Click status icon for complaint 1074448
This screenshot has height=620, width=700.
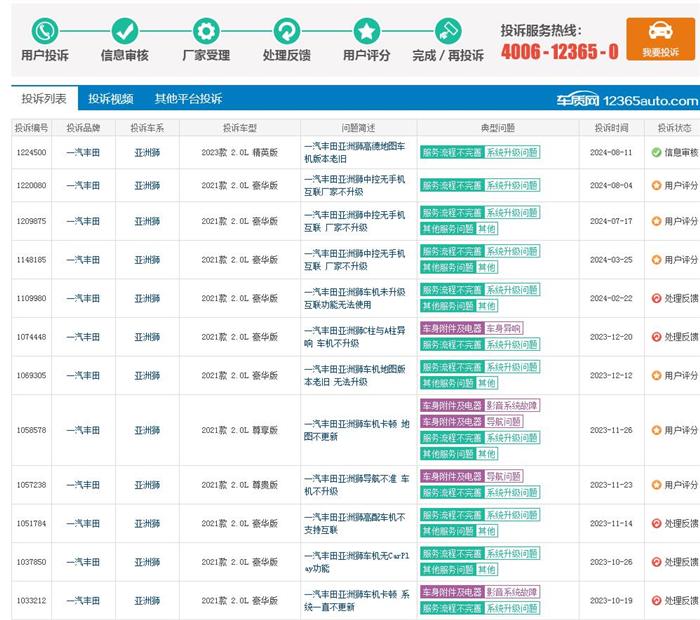coord(656,337)
